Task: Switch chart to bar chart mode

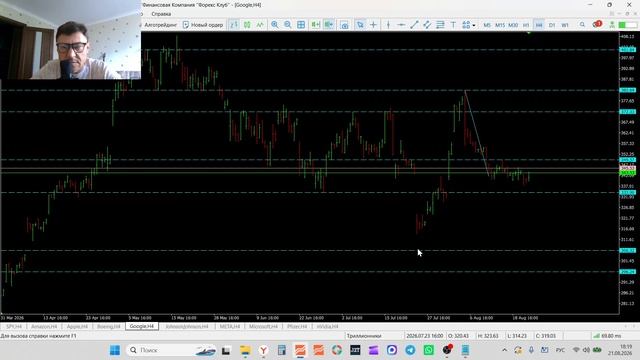Action: (234, 25)
